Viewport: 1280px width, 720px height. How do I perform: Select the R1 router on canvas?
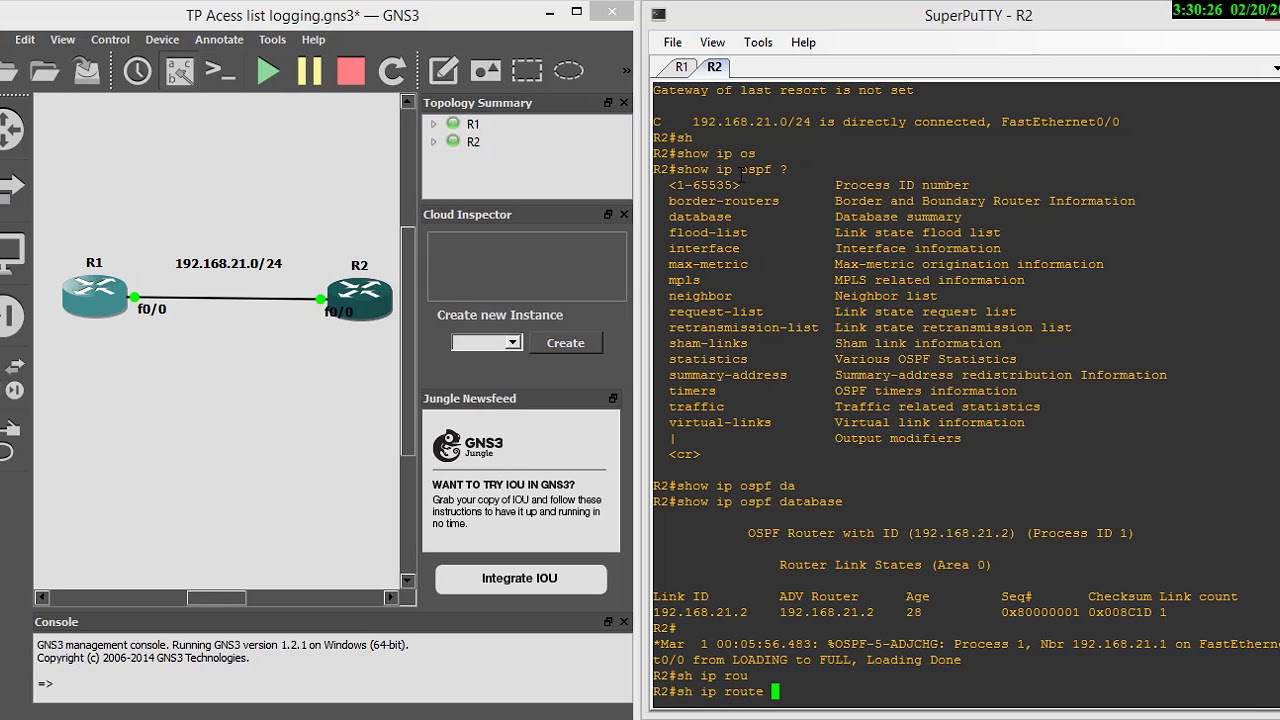click(x=95, y=297)
